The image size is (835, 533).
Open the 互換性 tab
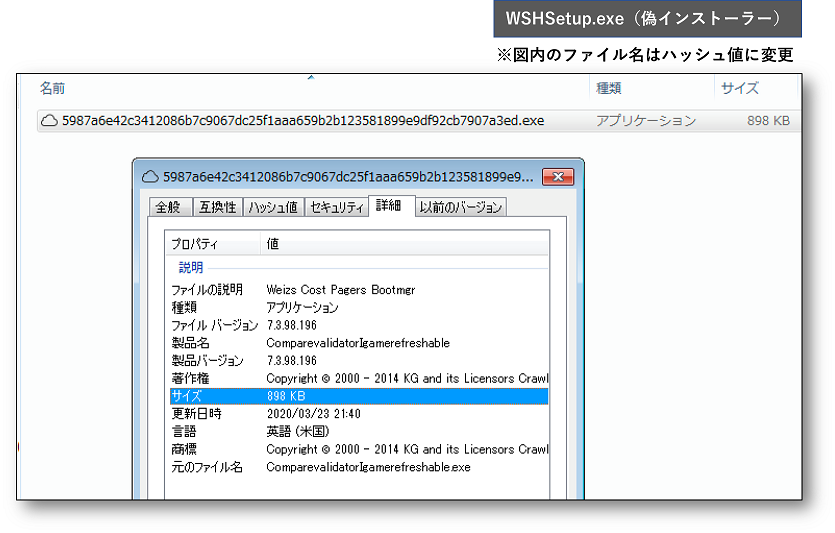pos(217,207)
